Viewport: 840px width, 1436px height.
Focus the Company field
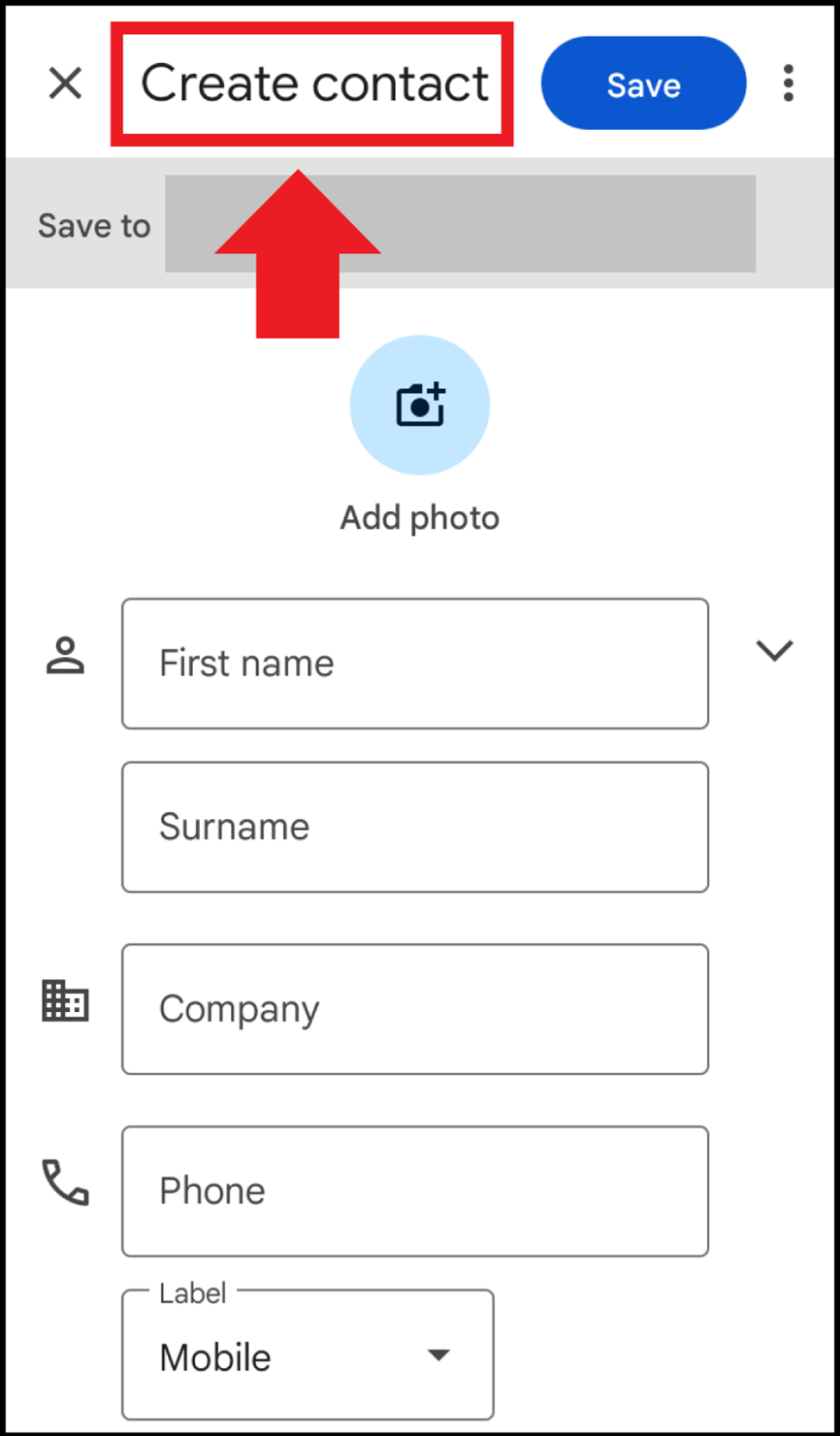(415, 1009)
